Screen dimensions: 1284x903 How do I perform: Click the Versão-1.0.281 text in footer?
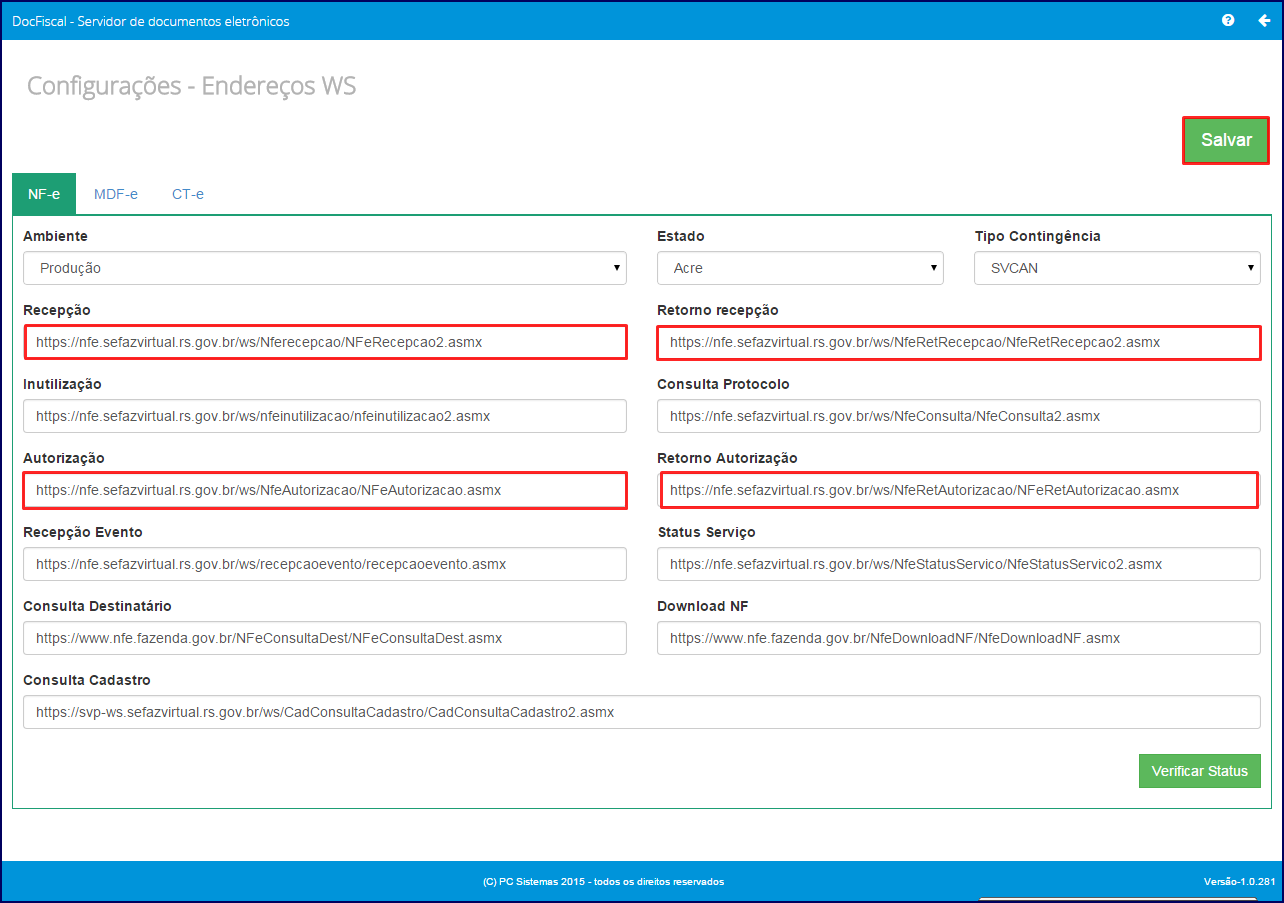(x=1240, y=882)
